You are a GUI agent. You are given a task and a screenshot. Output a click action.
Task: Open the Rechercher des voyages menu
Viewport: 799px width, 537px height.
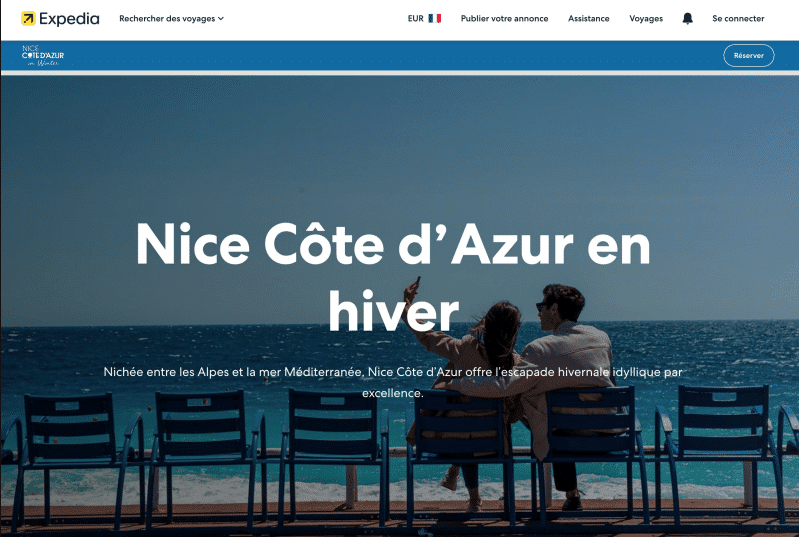171,18
